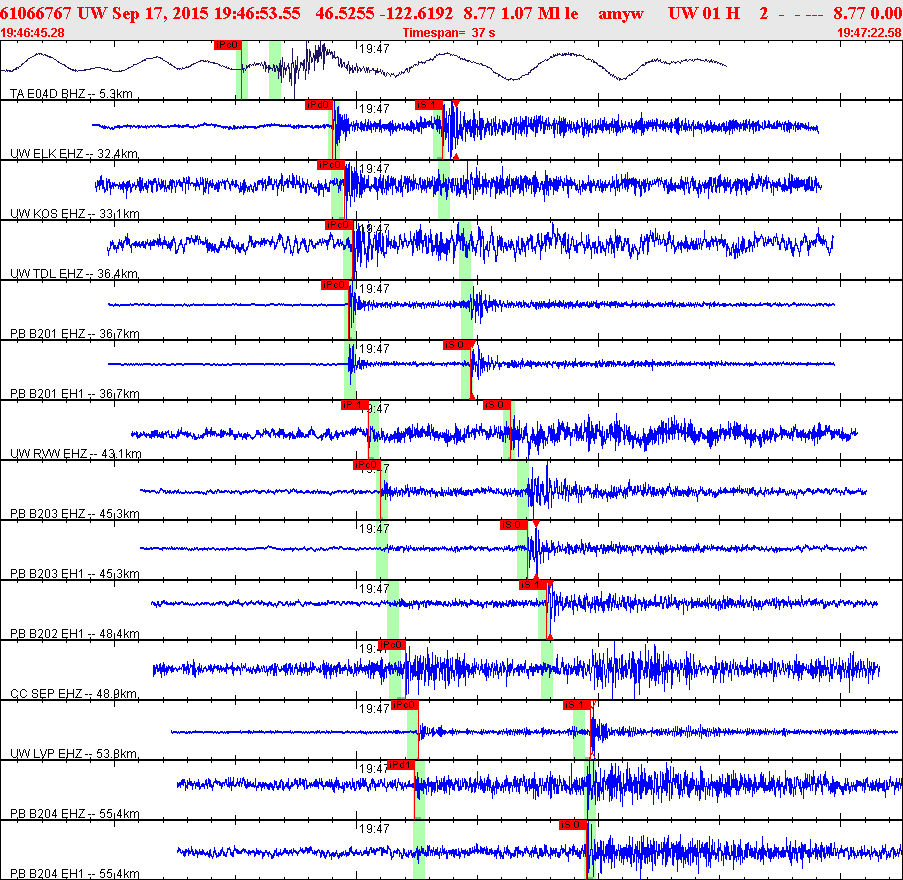Select the iPc0 pick flag on UW TDL trace
This screenshot has width=903, height=880.
[338, 225]
